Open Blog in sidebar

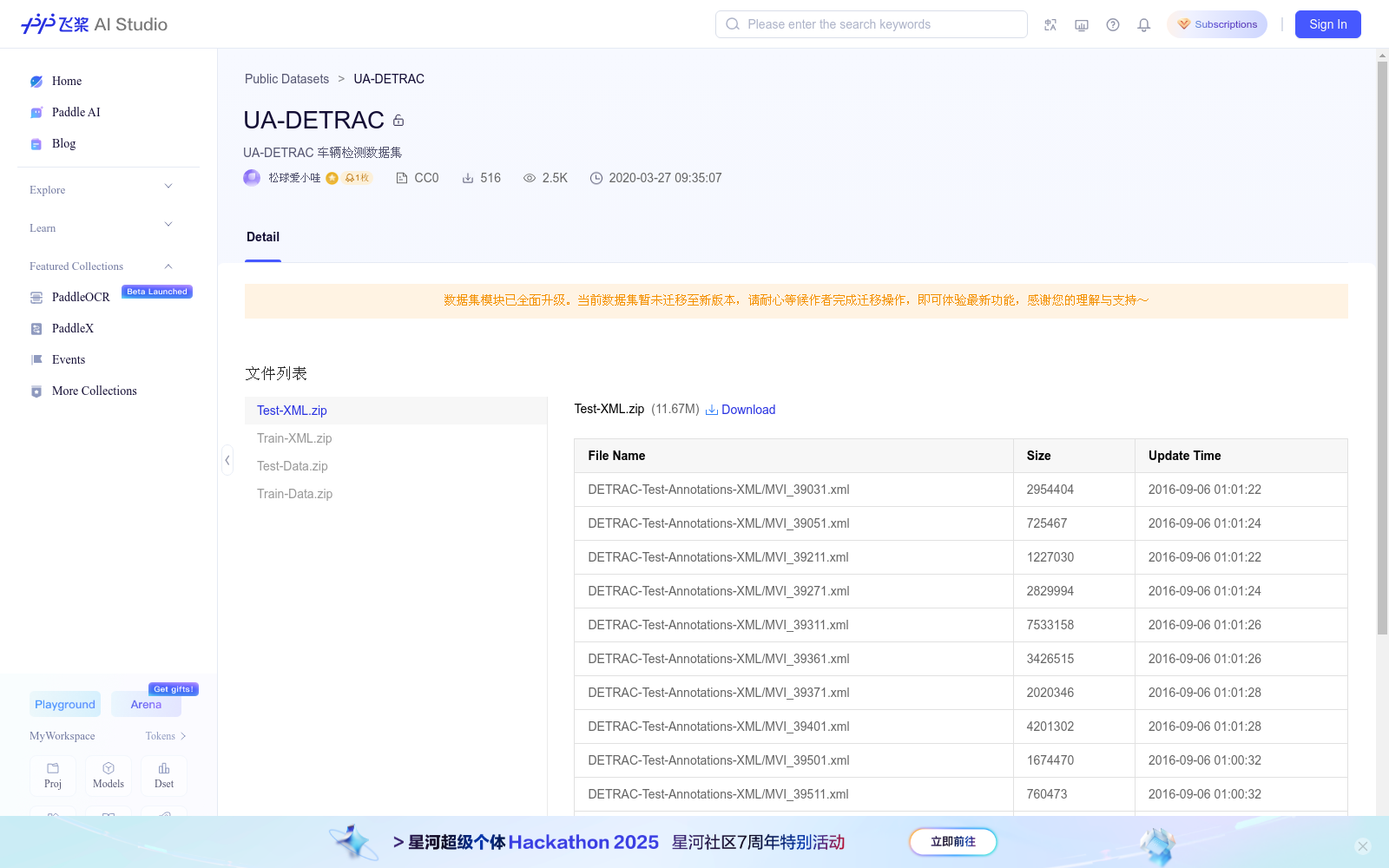point(64,143)
